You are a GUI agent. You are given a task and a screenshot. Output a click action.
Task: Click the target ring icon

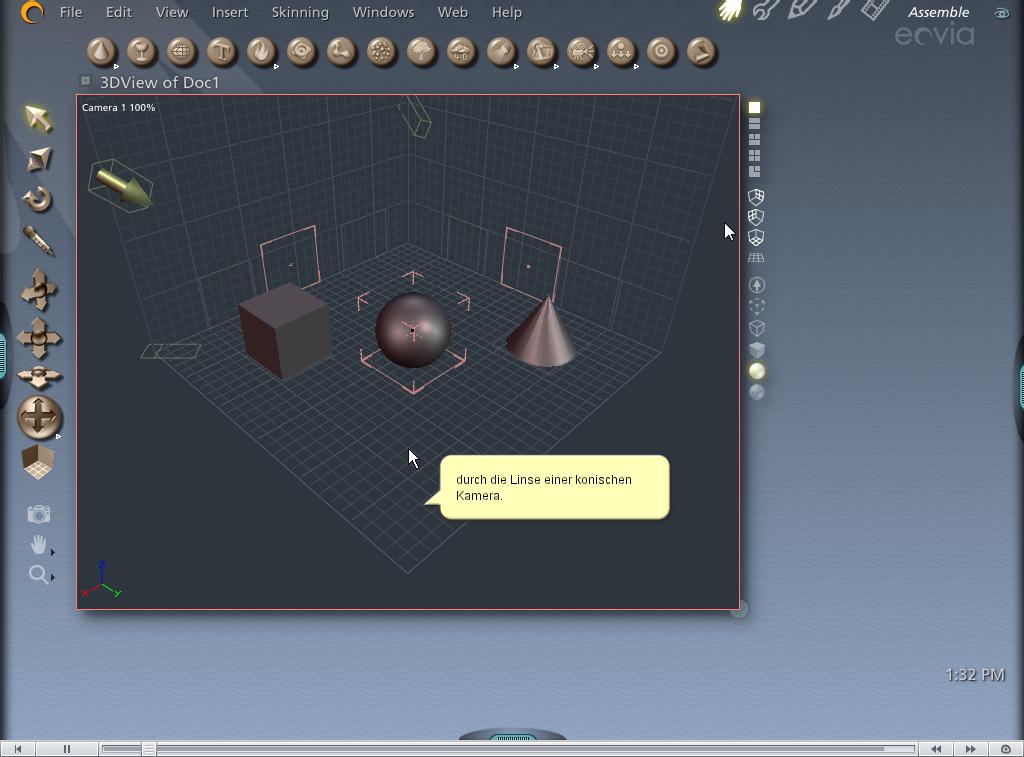(662, 52)
